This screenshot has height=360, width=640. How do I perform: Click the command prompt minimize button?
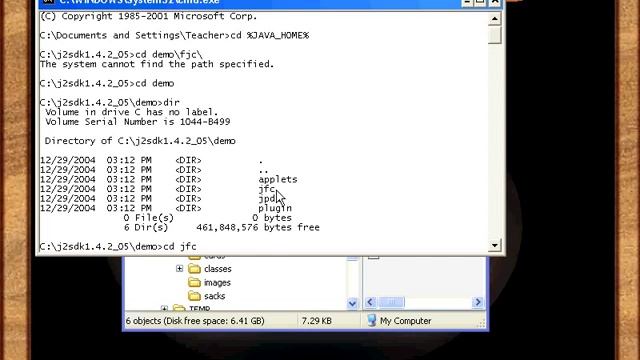tap(467, 2)
